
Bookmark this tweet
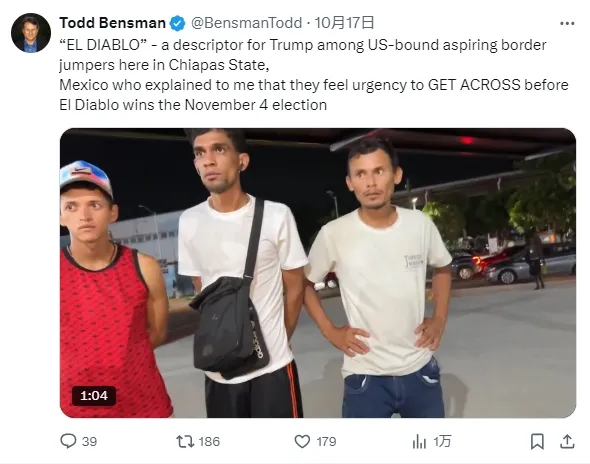[537, 441]
